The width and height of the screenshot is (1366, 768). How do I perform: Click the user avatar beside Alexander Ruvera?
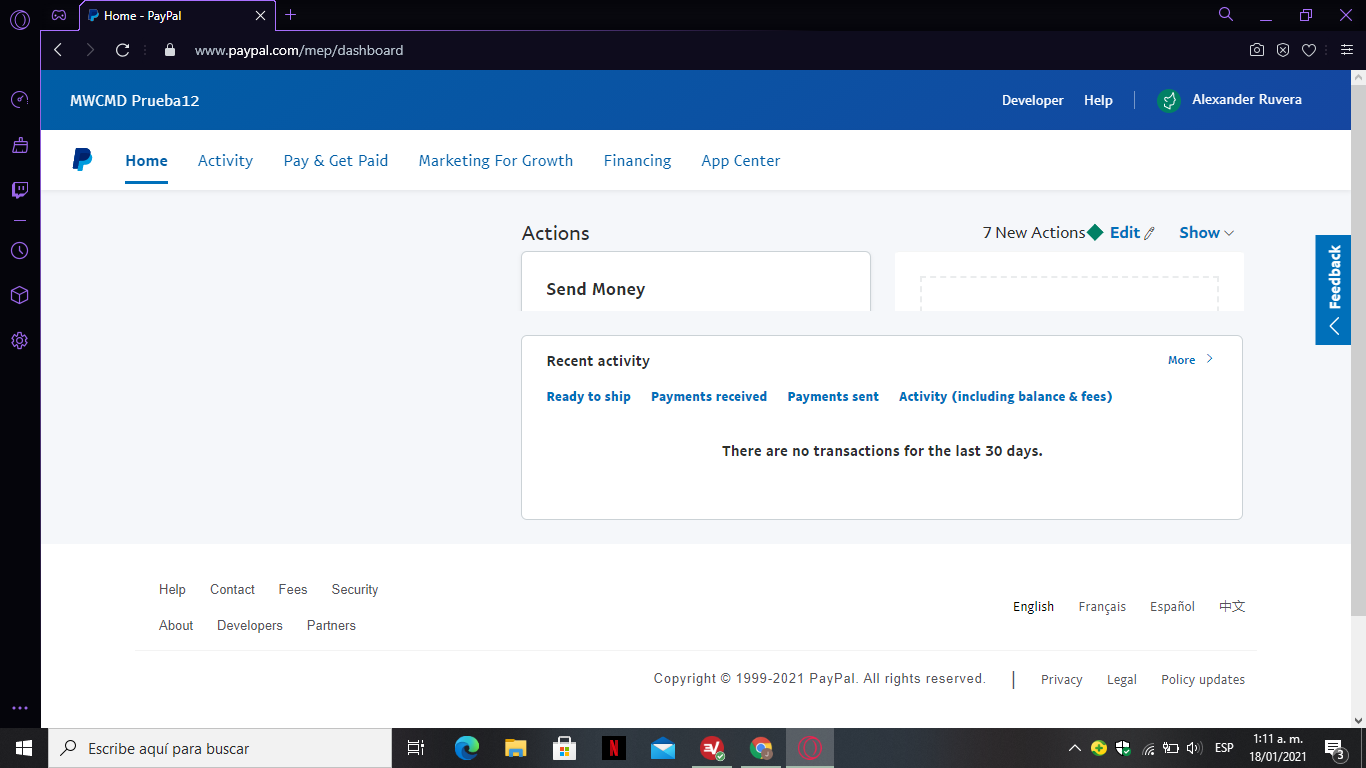click(x=1168, y=100)
